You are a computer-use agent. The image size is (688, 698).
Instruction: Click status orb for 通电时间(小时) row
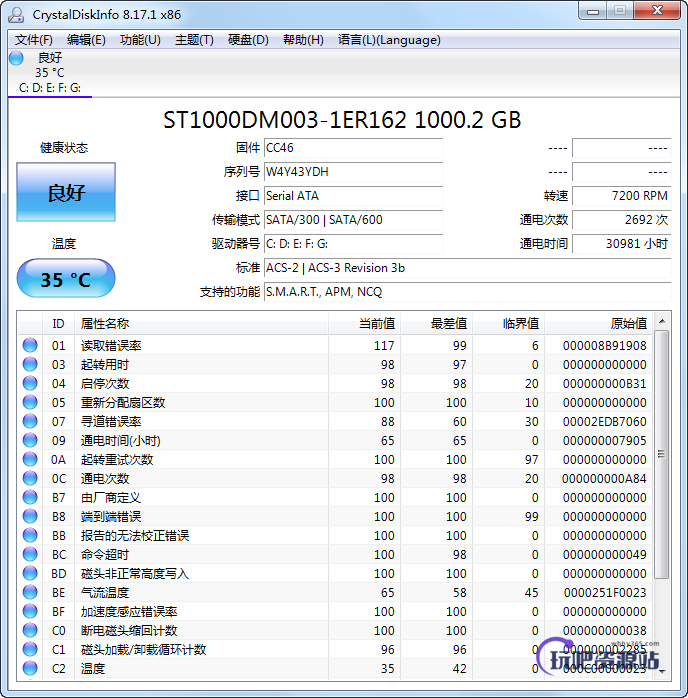(x=30, y=440)
